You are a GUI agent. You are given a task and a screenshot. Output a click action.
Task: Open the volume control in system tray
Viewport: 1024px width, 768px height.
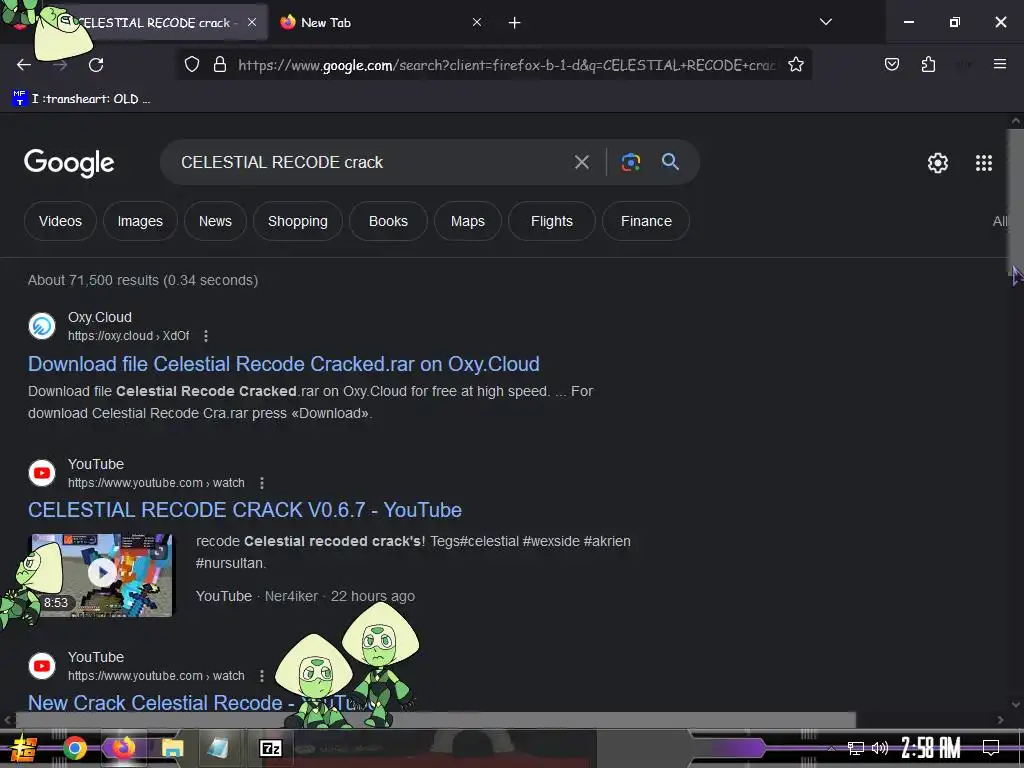click(x=880, y=748)
